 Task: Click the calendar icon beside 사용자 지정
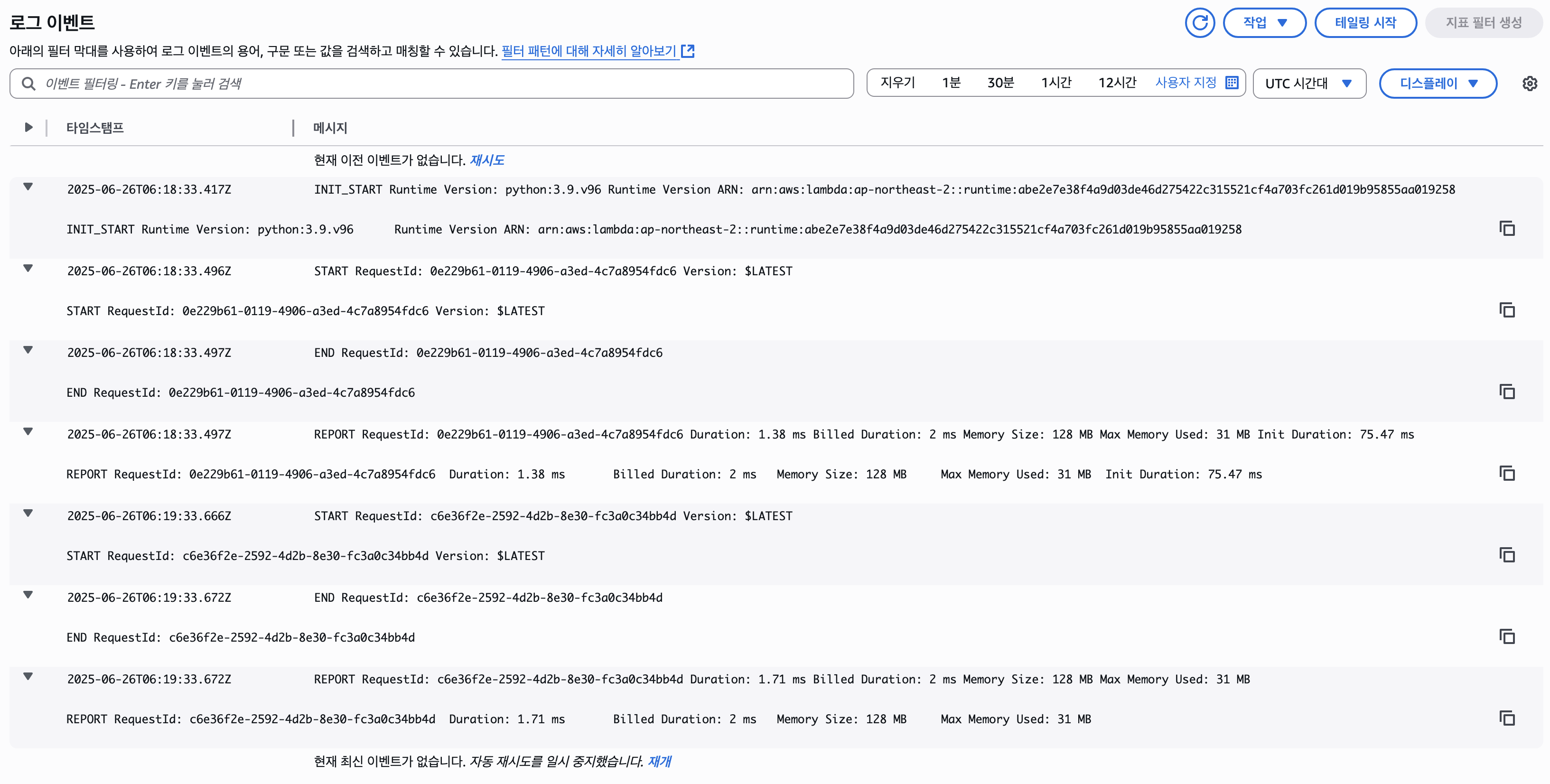tap(1232, 83)
